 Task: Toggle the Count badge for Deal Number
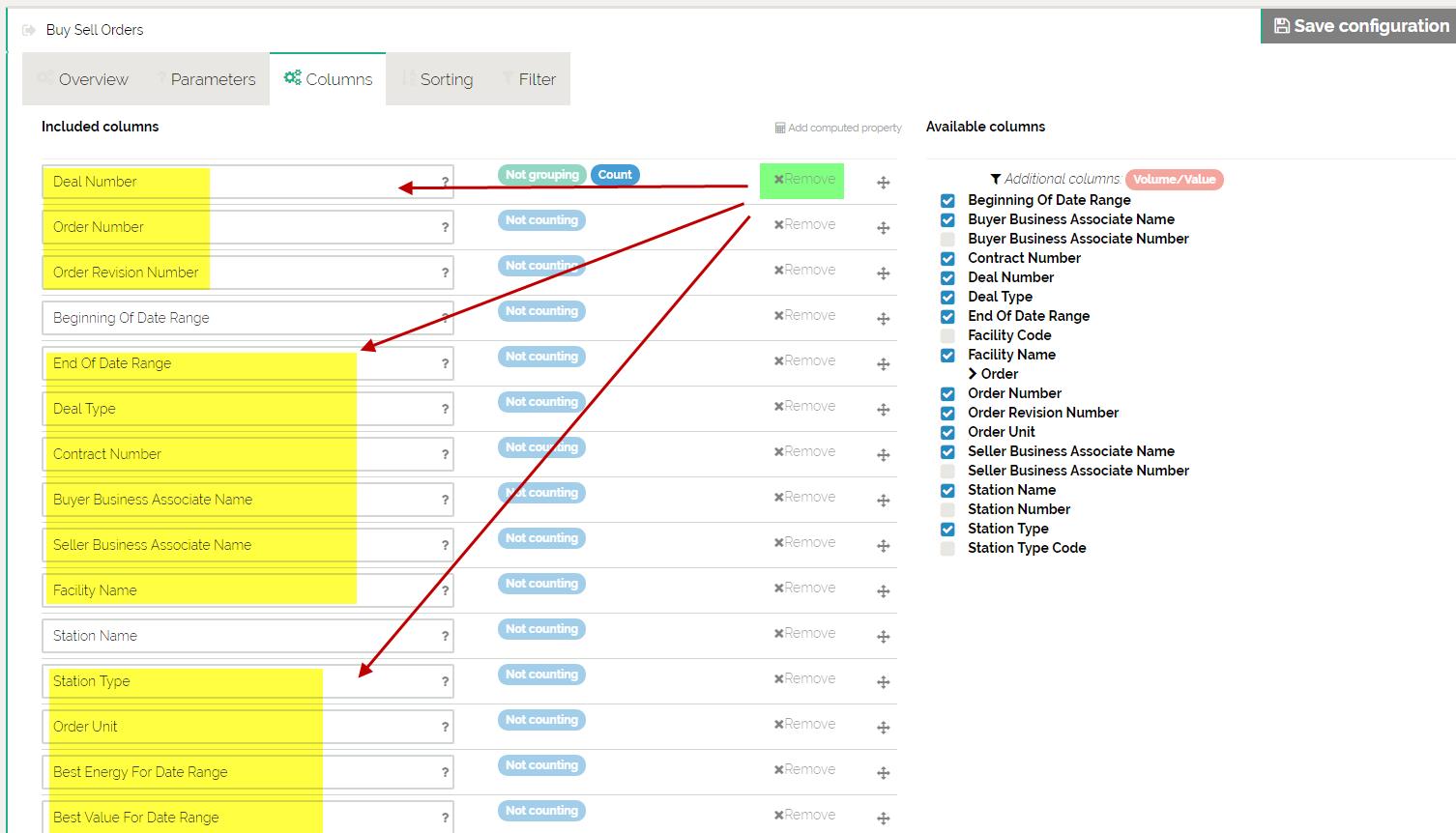(614, 175)
